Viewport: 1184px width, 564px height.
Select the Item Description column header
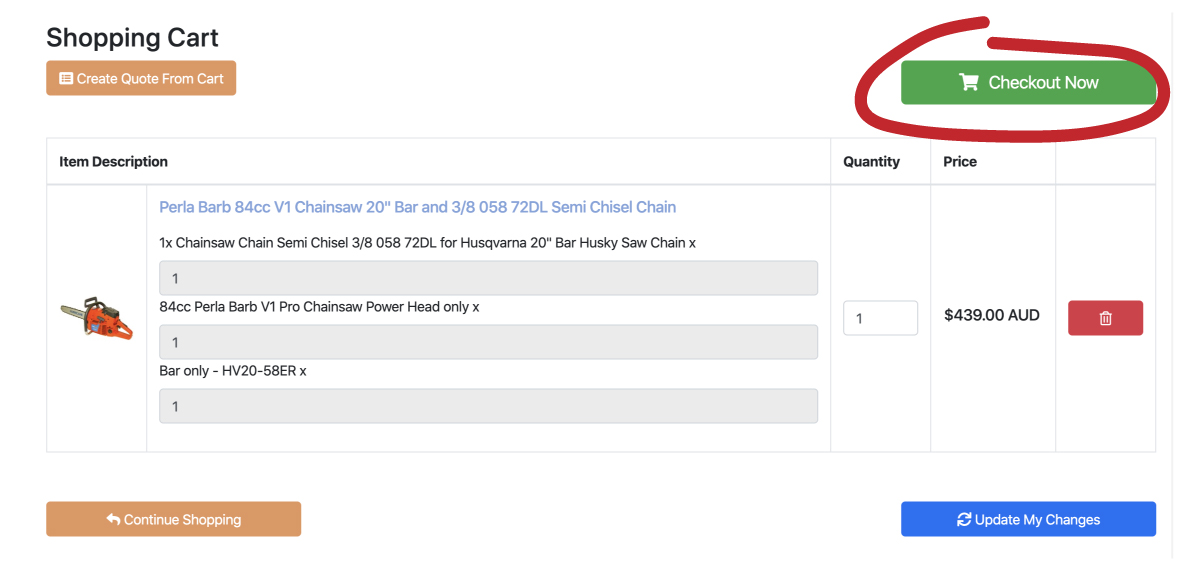pos(113,162)
